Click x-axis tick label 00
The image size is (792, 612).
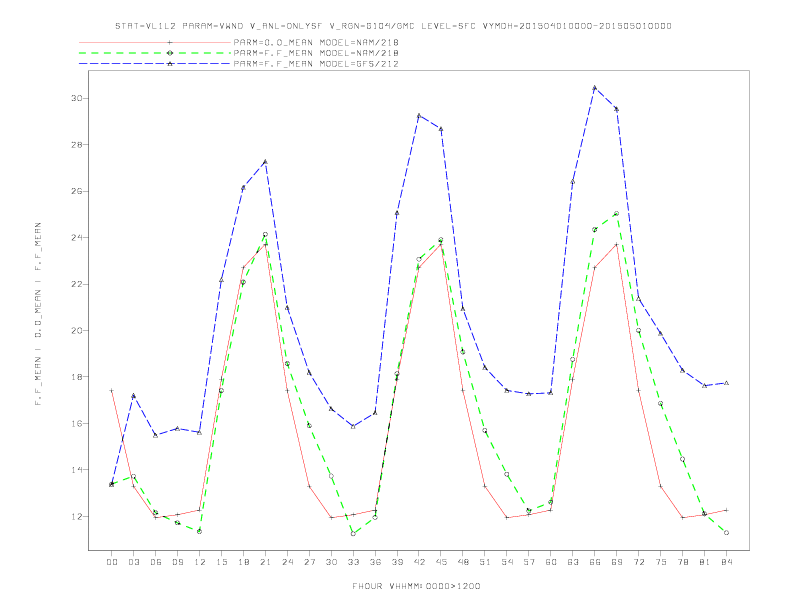click(112, 562)
